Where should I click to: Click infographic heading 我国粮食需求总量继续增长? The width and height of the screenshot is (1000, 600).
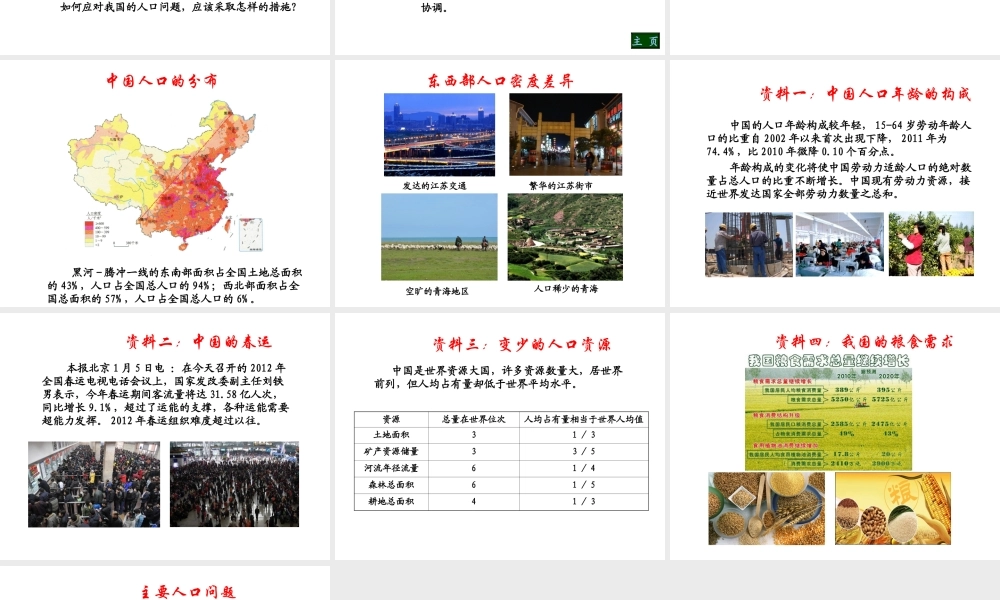[828, 361]
